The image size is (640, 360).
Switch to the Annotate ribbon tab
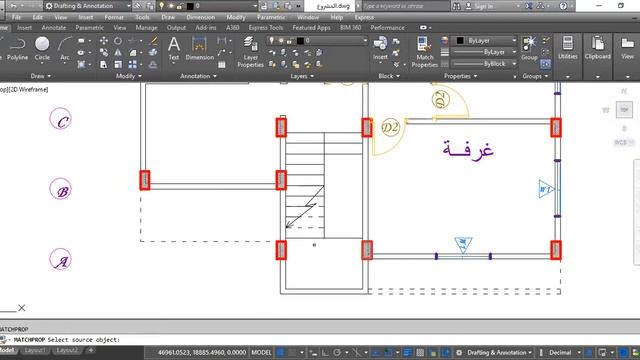[x=53, y=28]
